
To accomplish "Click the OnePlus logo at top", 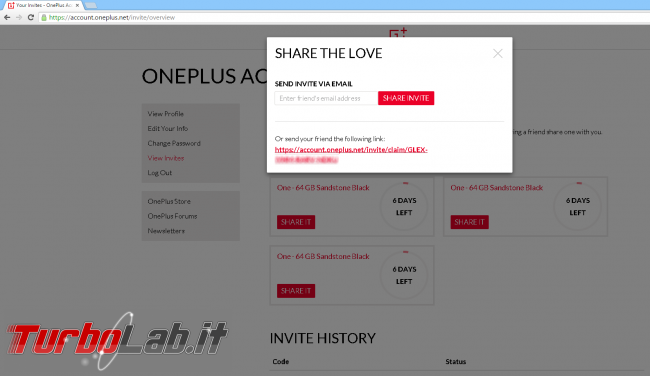I will [398, 33].
